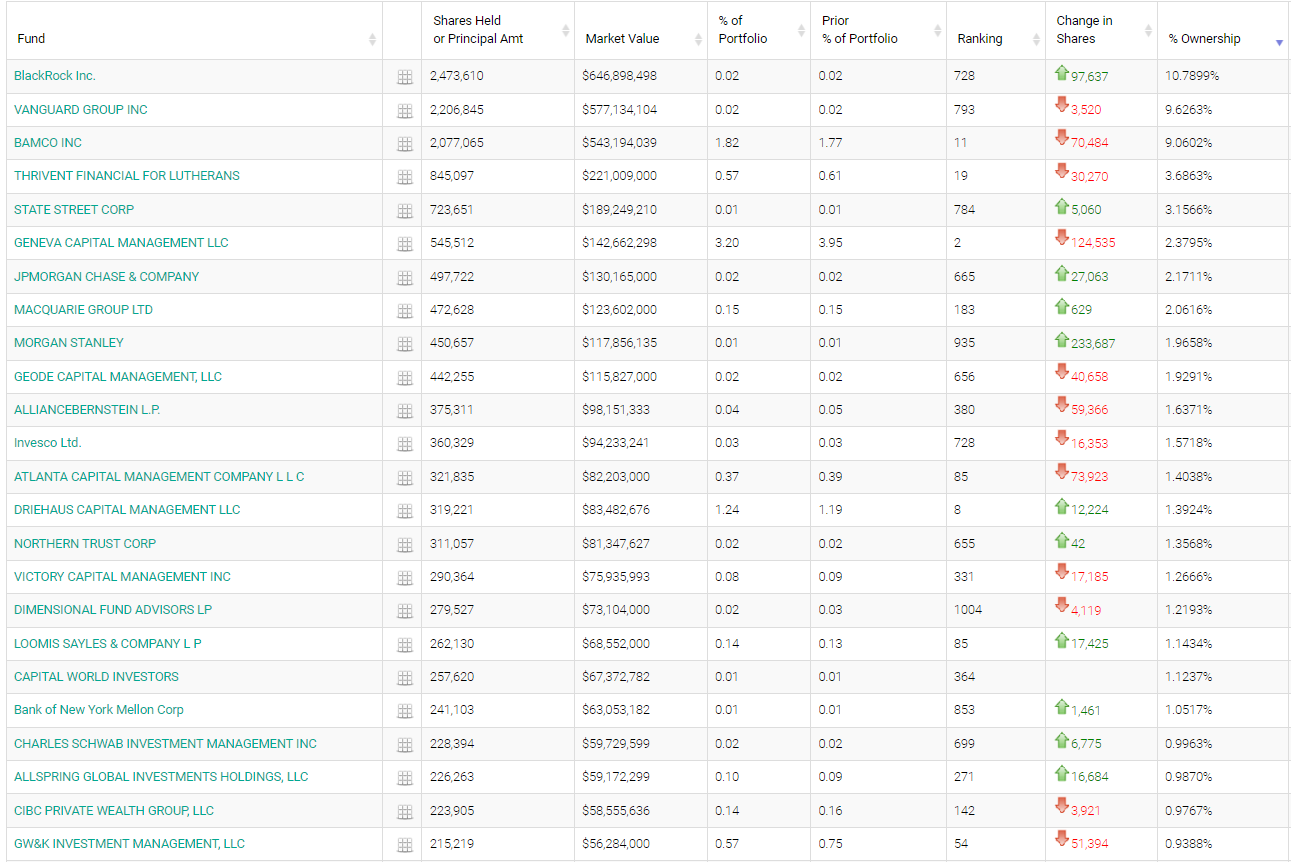Open DRIEHAUS CAPITAL MANAGEMENT LLC link
This screenshot has width=1291, height=862.
coord(127,510)
